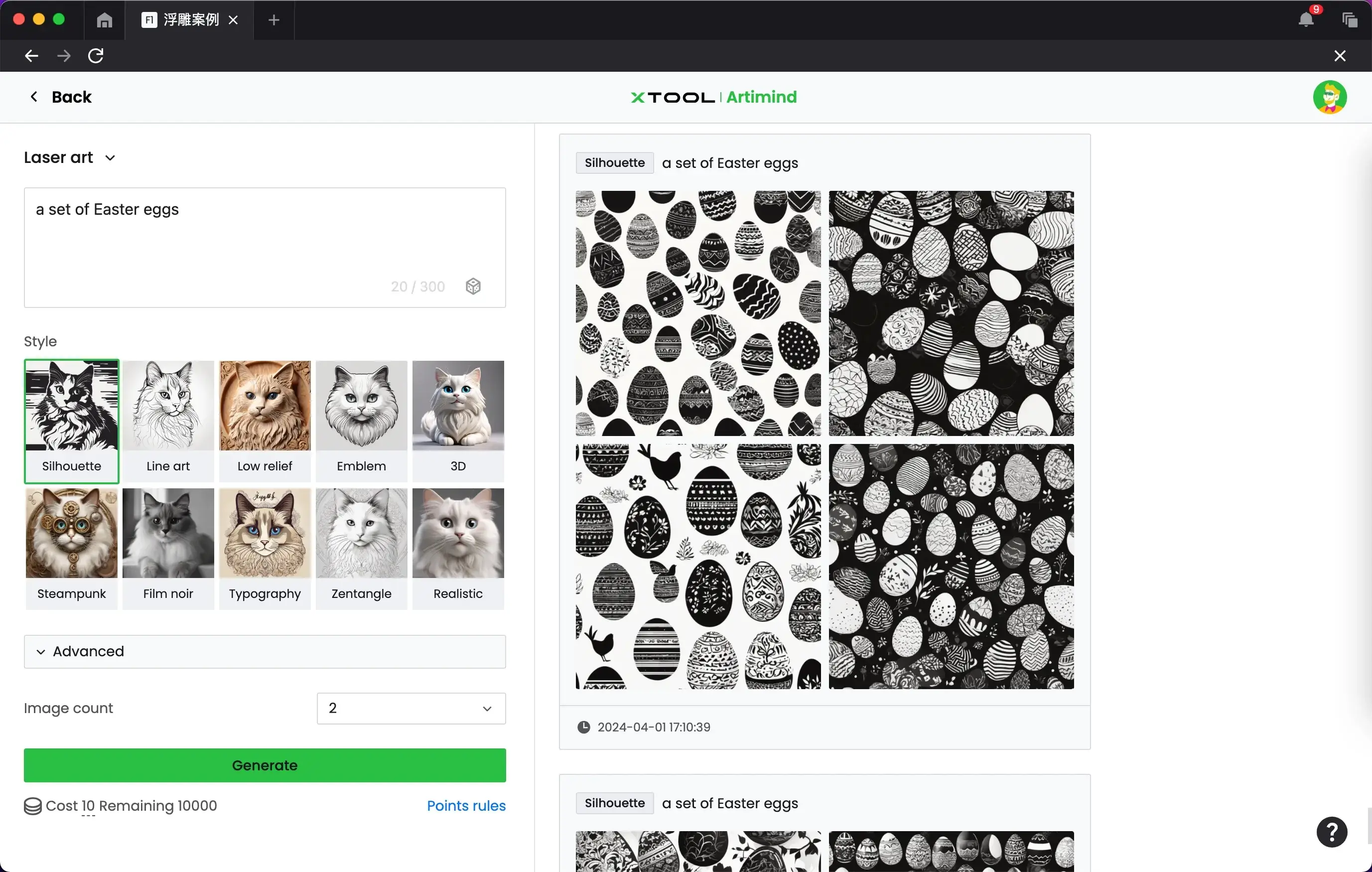
Task: Open the Image count dropdown
Action: point(411,709)
